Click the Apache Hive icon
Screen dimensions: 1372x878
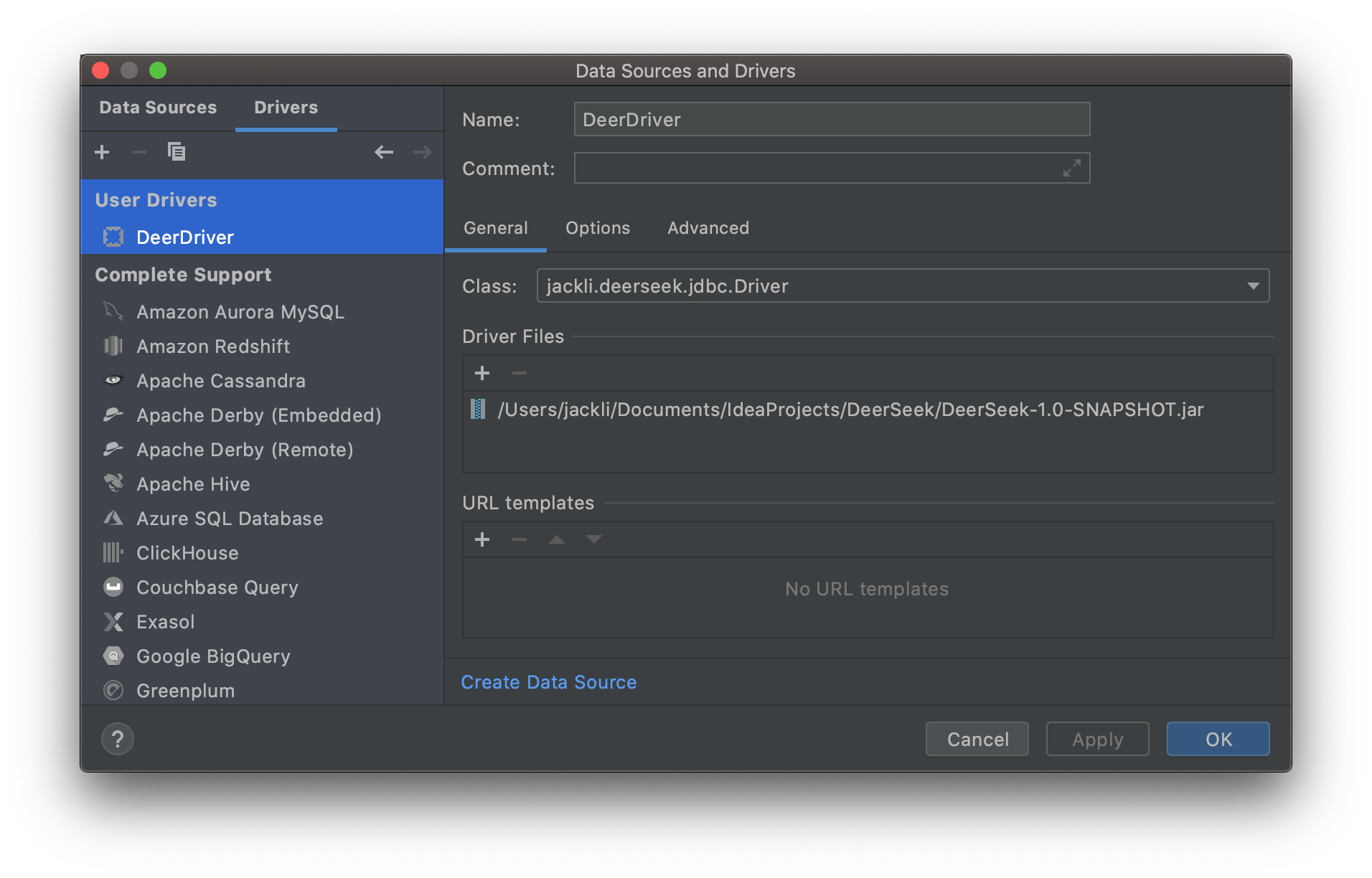point(113,483)
